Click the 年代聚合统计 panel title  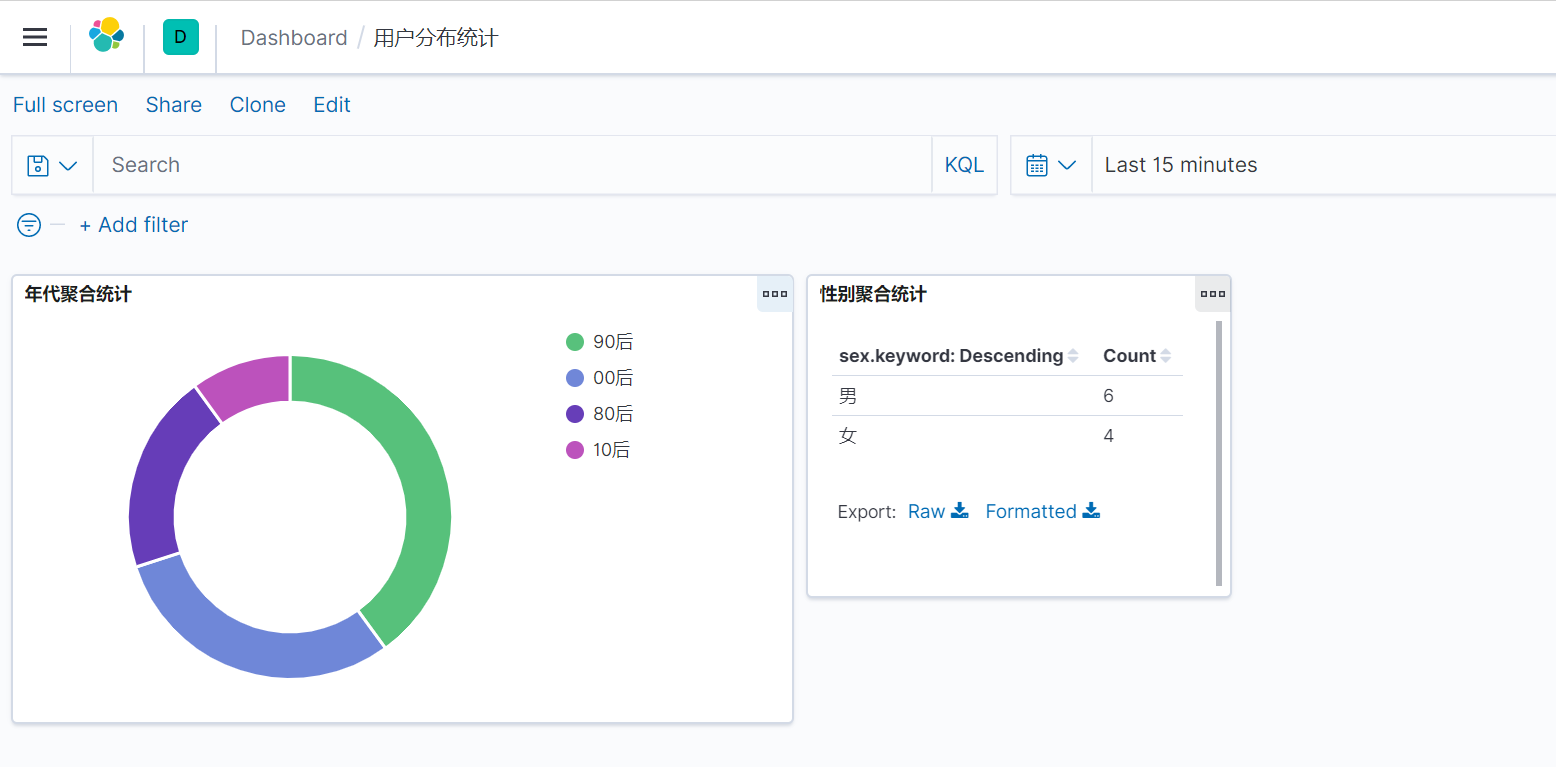(78, 294)
